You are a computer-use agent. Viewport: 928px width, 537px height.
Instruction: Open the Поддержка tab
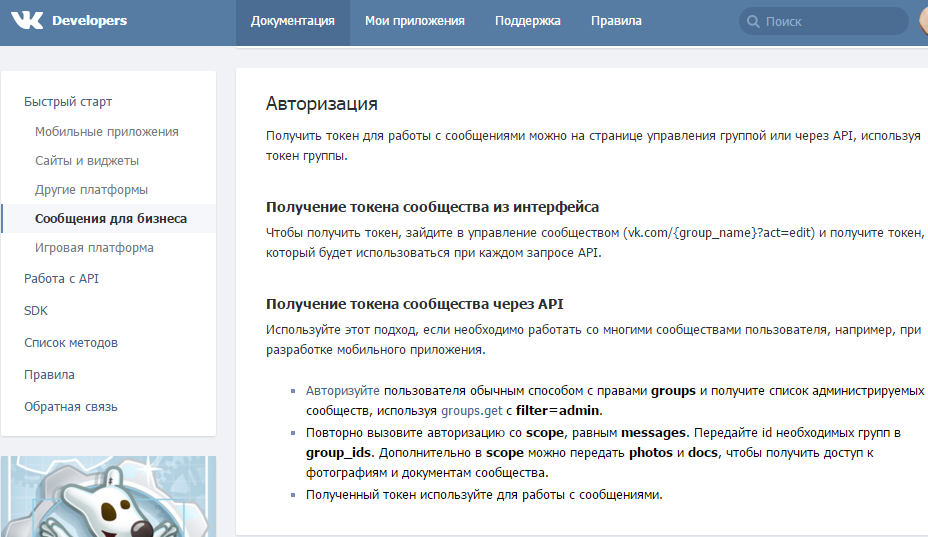click(x=528, y=21)
